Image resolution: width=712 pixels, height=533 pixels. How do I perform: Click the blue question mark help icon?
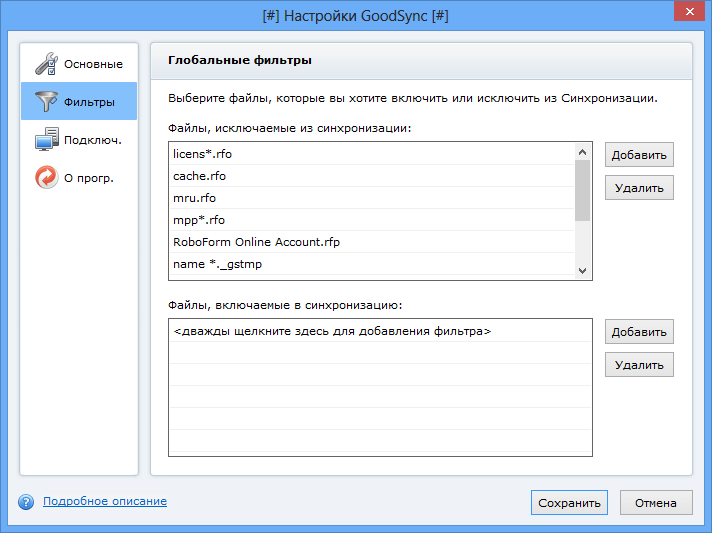click(x=26, y=502)
